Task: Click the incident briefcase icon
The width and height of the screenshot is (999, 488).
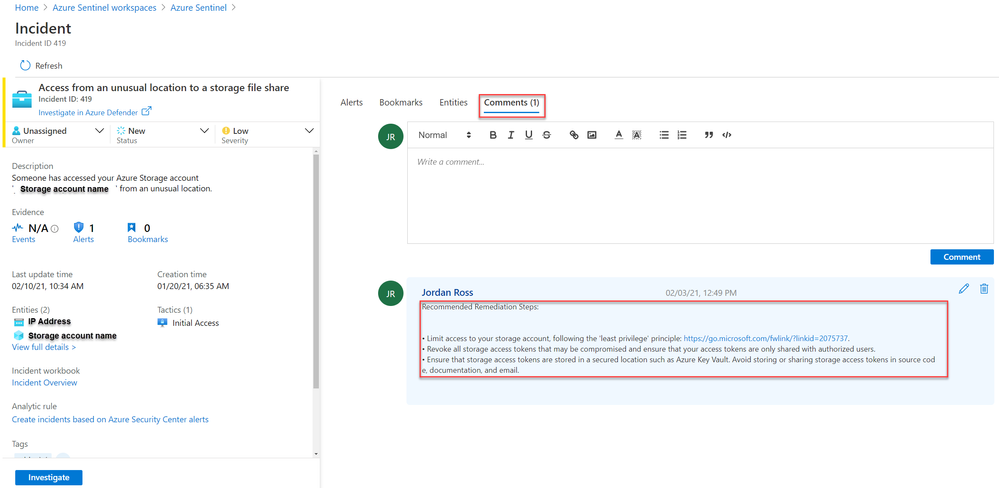Action: point(22,101)
